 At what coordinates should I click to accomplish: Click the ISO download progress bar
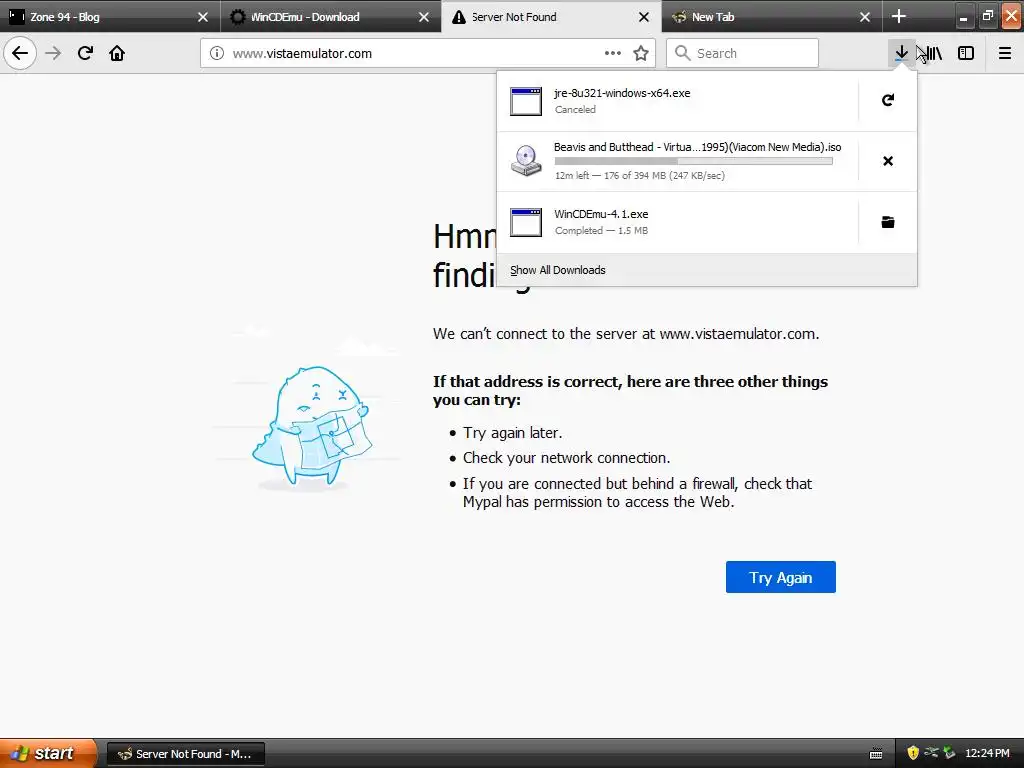coord(693,161)
